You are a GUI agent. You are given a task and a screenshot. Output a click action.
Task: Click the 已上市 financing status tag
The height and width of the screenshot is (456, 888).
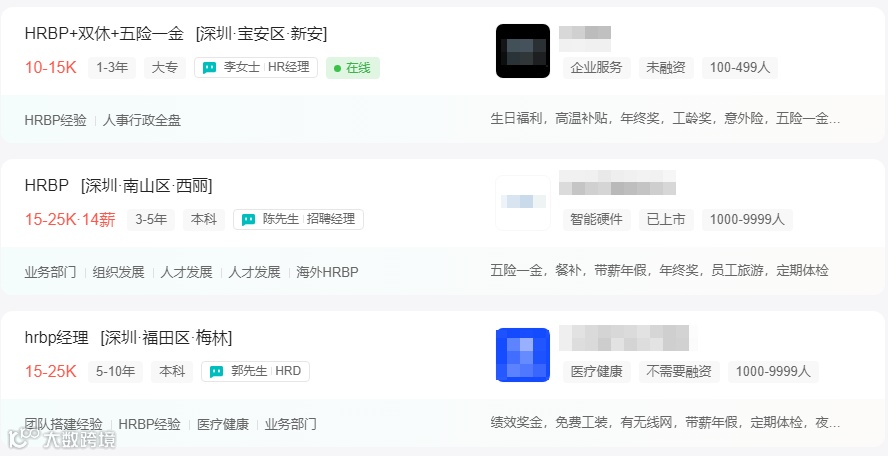pos(666,220)
